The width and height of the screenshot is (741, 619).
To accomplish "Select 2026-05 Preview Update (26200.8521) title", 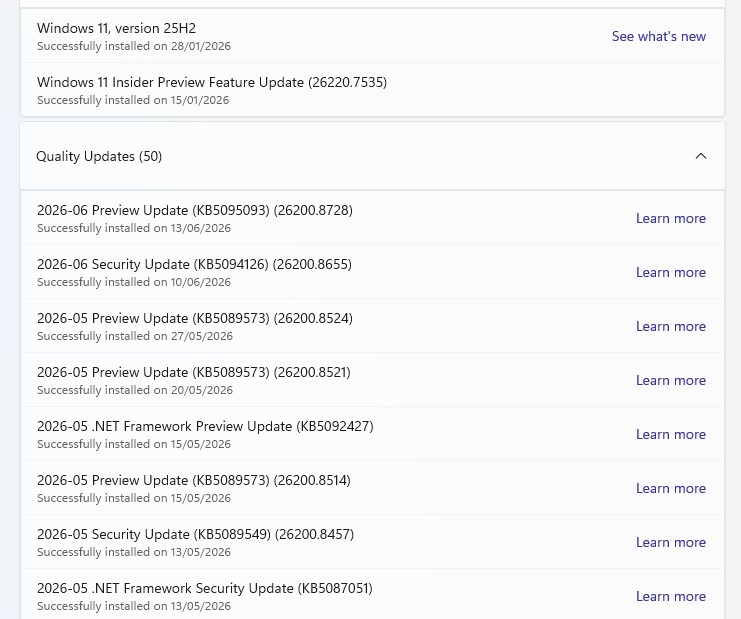I will pyautogui.click(x=194, y=372).
